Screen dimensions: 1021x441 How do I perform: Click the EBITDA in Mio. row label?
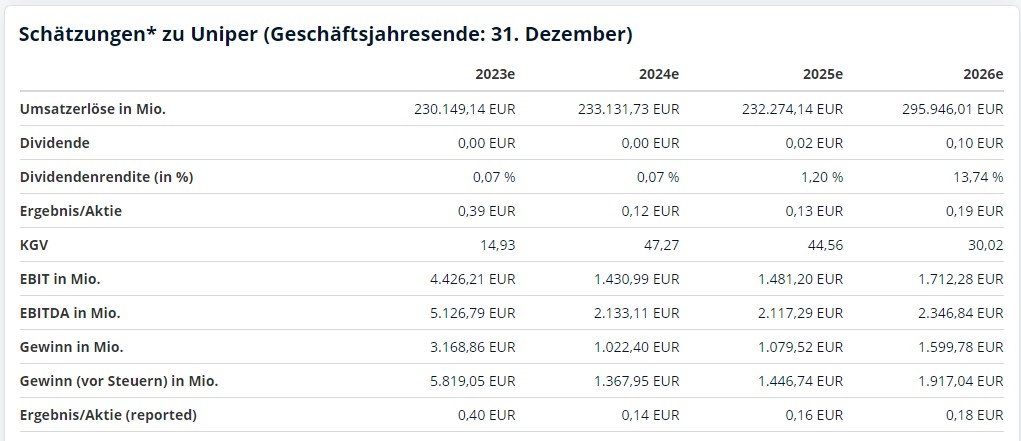point(70,313)
